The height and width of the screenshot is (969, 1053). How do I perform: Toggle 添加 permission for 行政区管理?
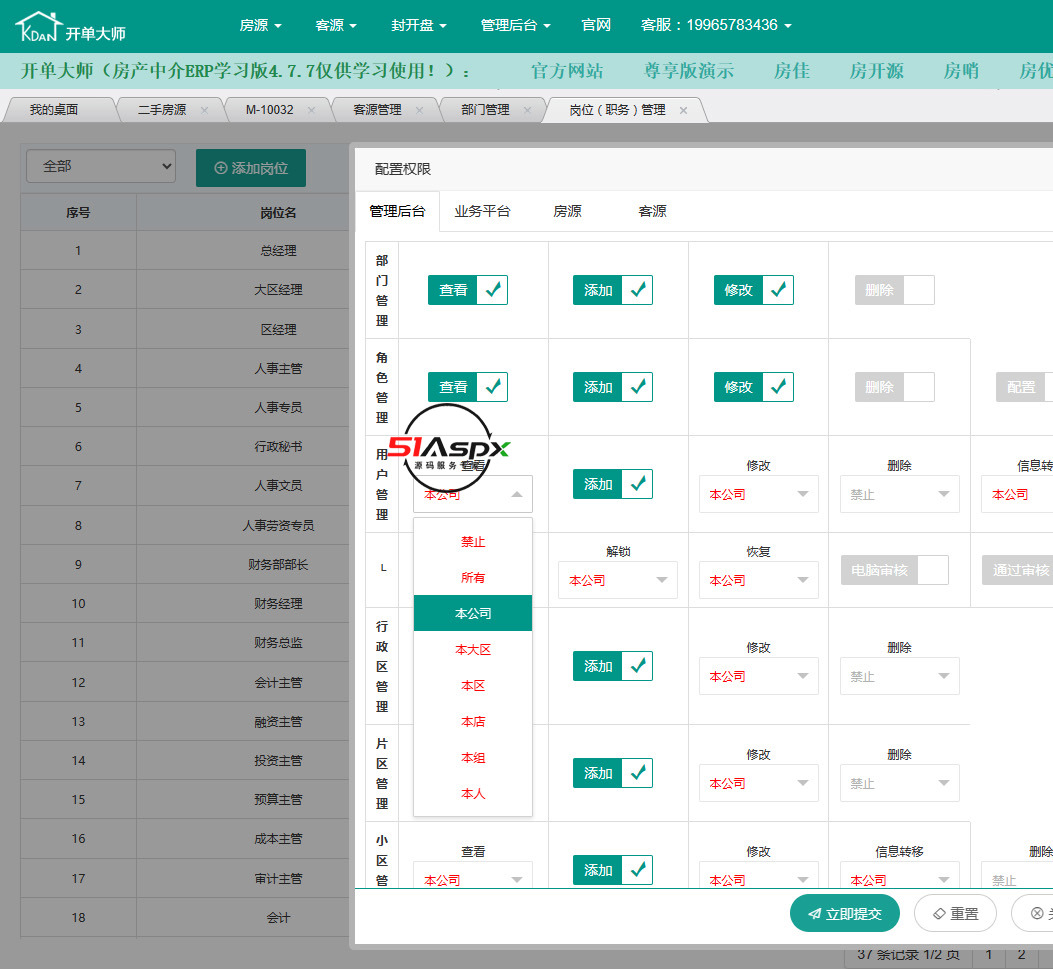(612, 666)
